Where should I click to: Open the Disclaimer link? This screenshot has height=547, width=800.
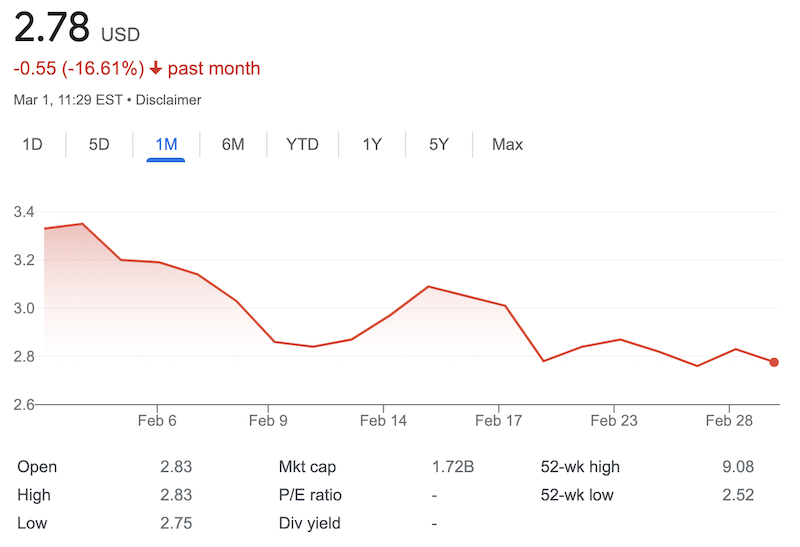point(168,100)
